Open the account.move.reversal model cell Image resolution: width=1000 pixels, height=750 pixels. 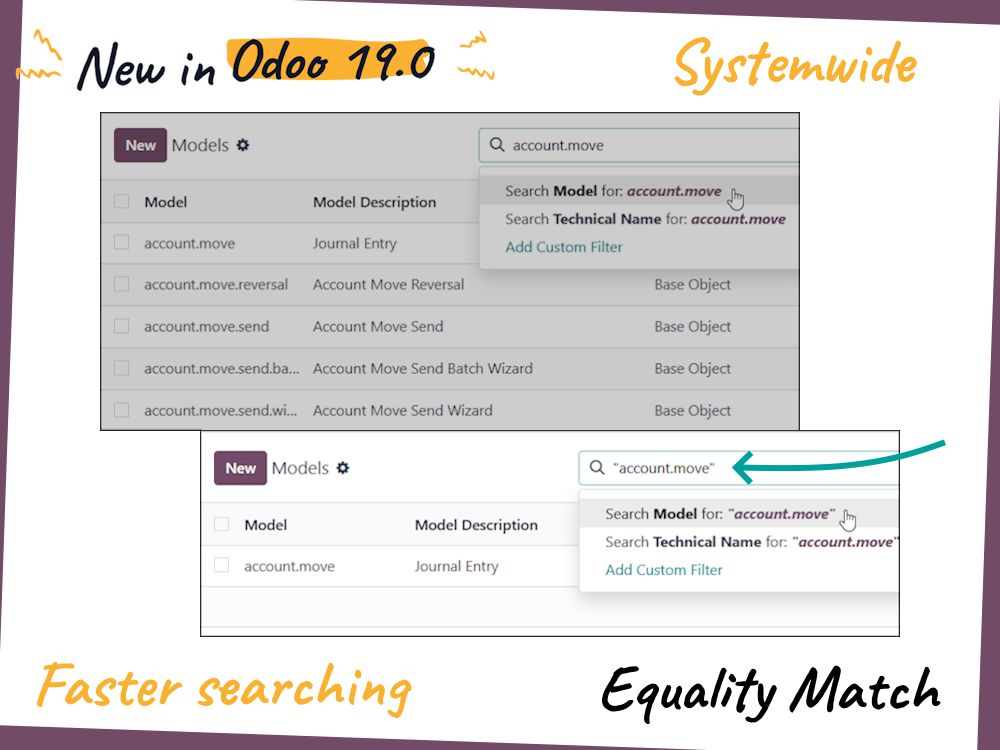pos(216,284)
